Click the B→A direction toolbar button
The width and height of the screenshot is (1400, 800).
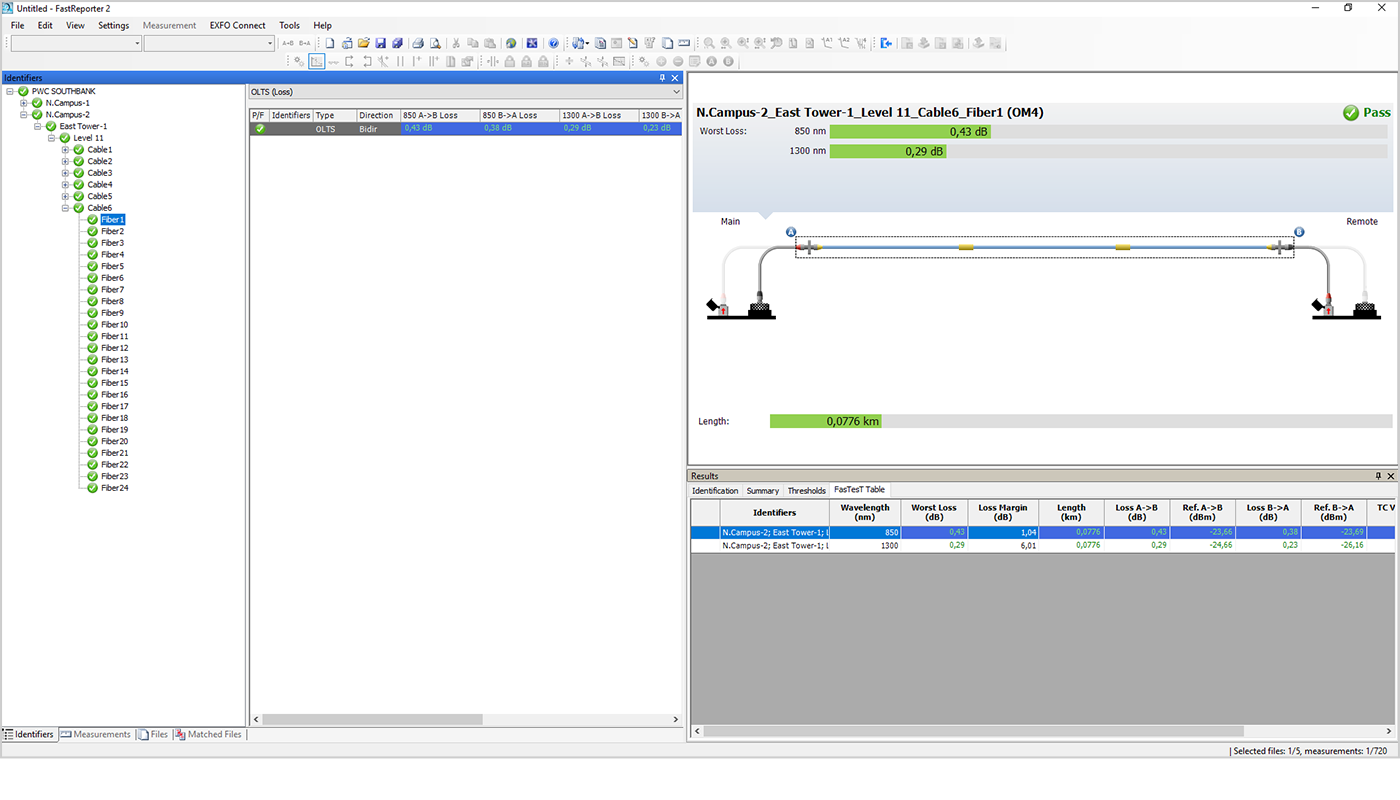click(304, 43)
